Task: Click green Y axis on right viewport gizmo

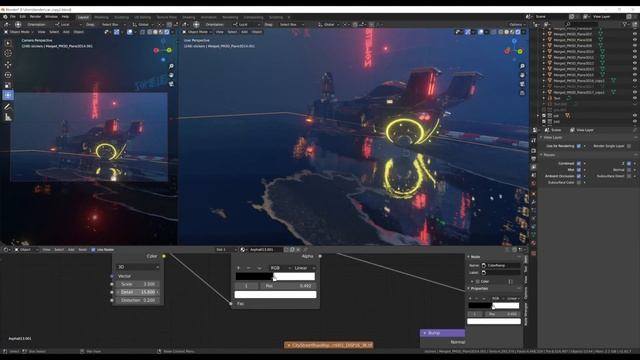Action: (520, 51)
